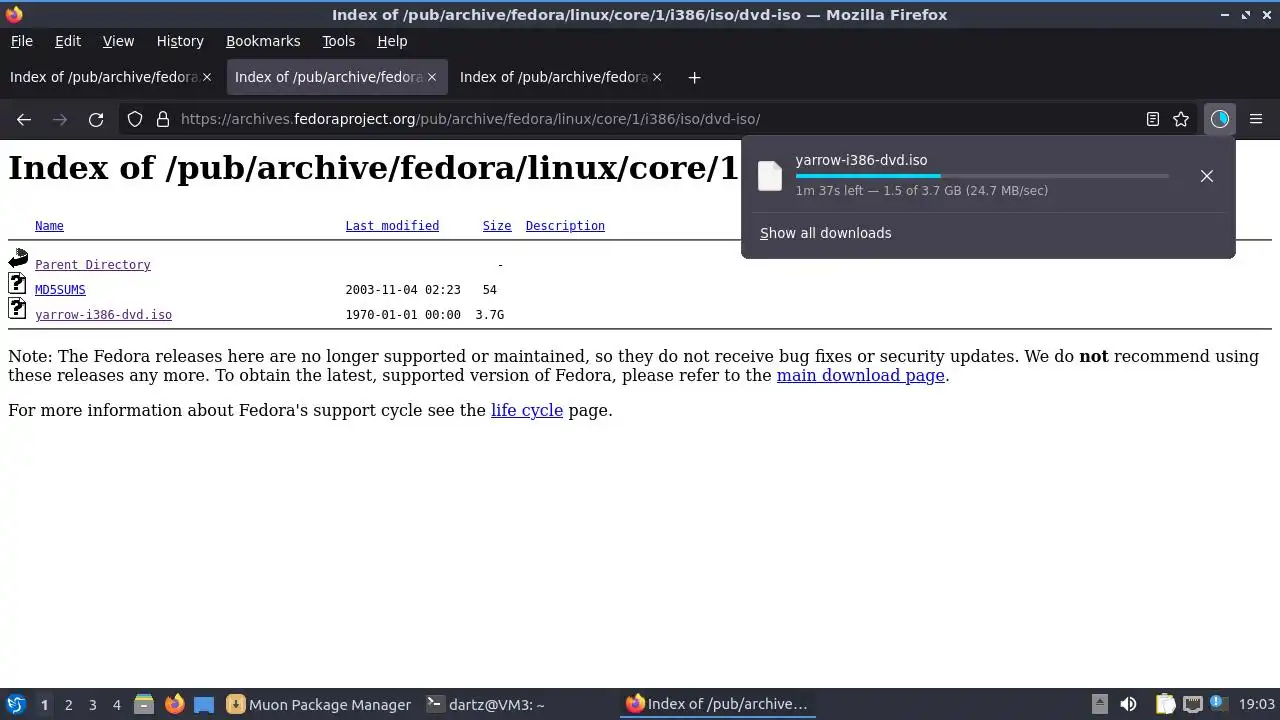
Task: Bookmark this page with the star icon
Action: 1181,119
